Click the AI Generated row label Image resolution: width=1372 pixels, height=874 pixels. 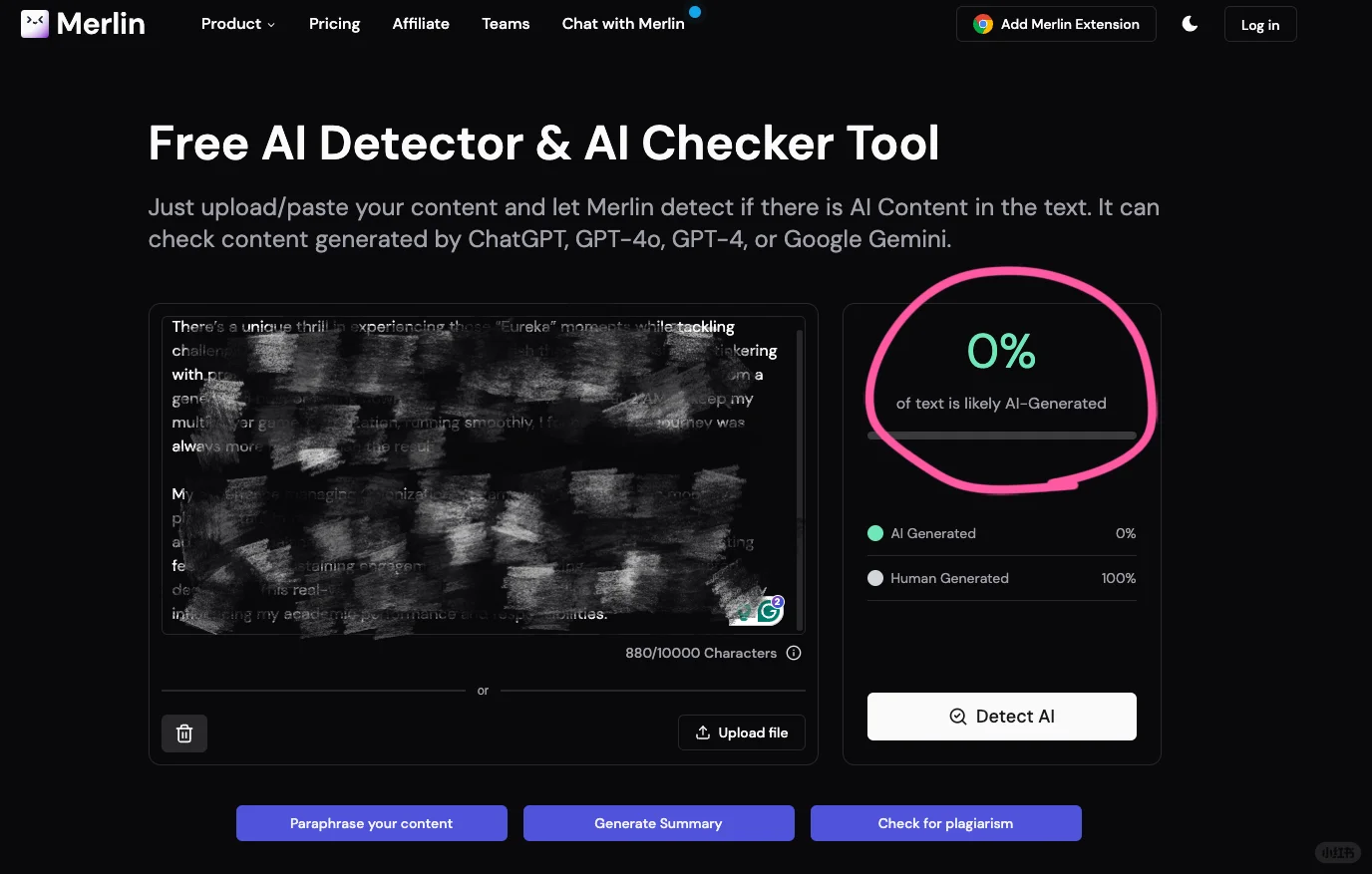[x=933, y=533]
